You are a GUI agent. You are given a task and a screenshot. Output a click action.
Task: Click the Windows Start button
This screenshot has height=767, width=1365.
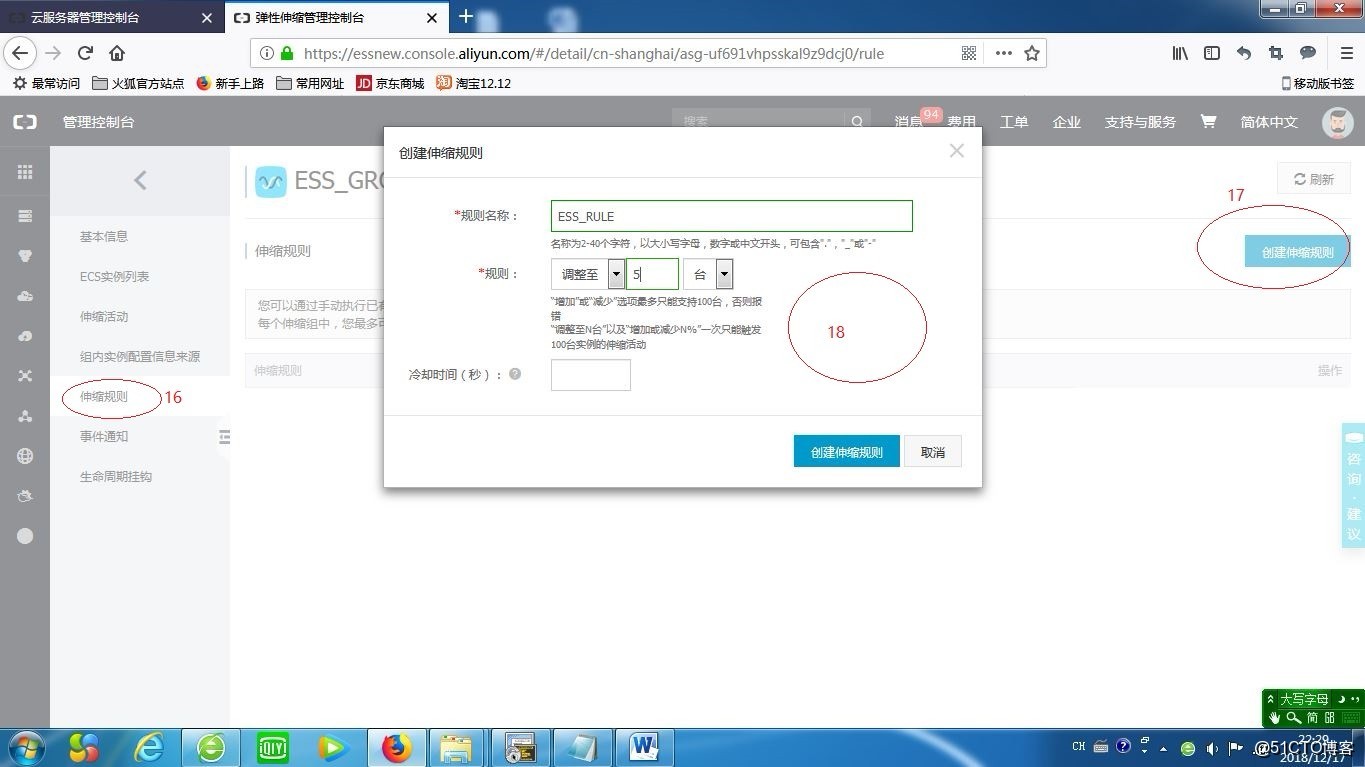pyautogui.click(x=24, y=747)
